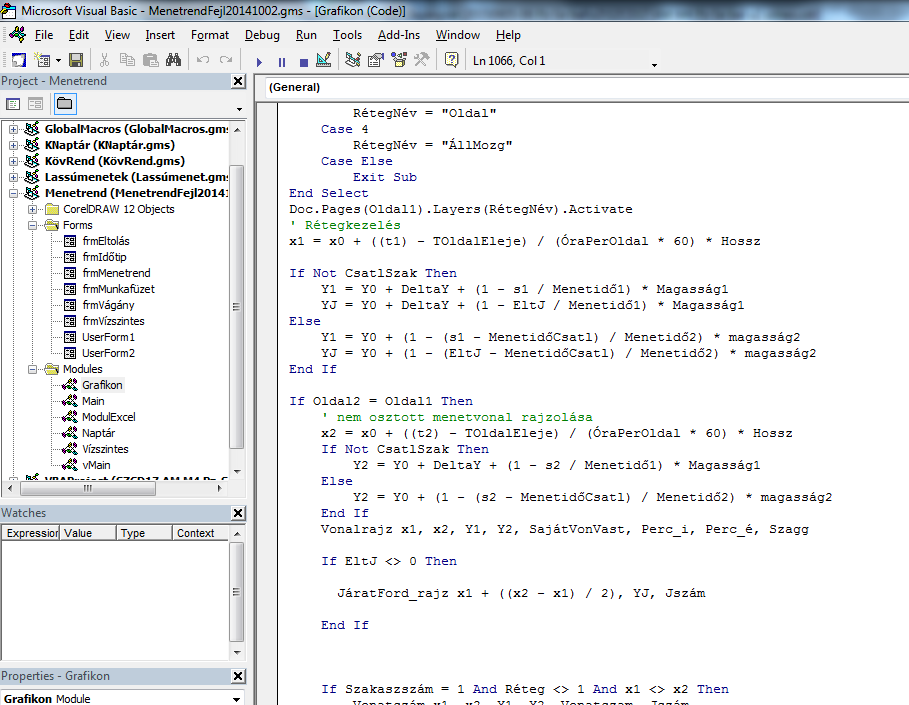
Task: Open toolbar options dropdown arrow after Ln/Col
Action: tap(655, 65)
